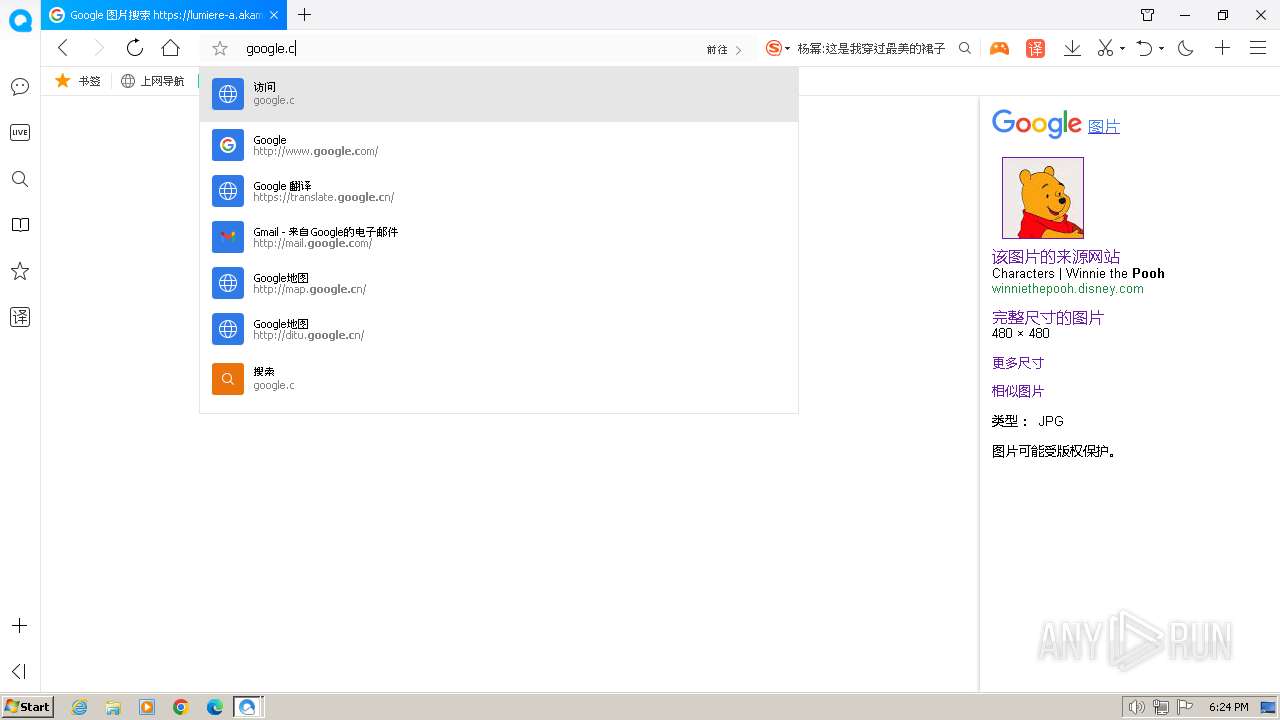Open the Windows Start button
Viewport: 1280px width, 720px height.
28,707
